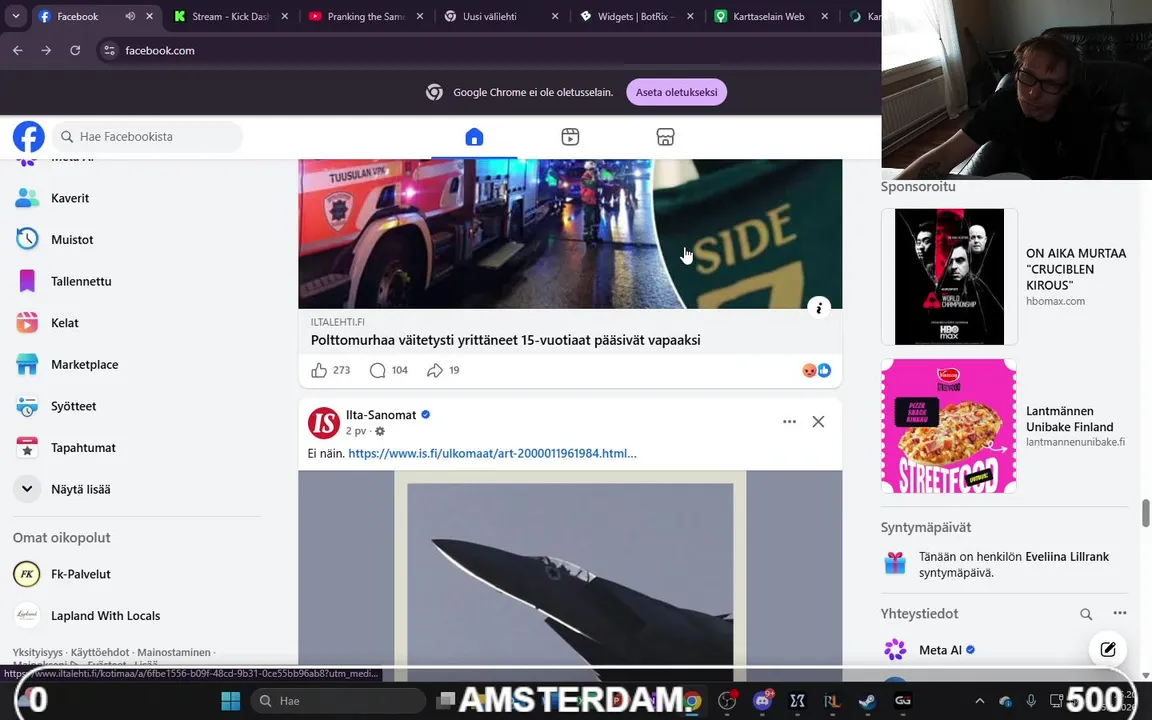The width and height of the screenshot is (1152, 720).
Task: Open the fighter jet image in the post
Action: coord(570,573)
